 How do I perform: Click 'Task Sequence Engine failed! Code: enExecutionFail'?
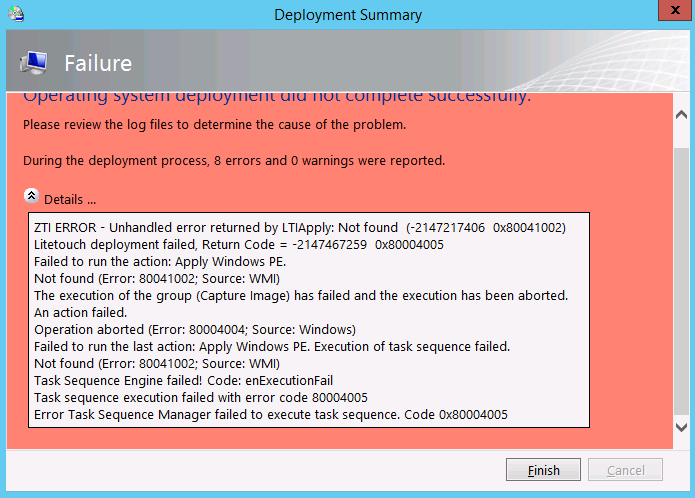(x=184, y=381)
